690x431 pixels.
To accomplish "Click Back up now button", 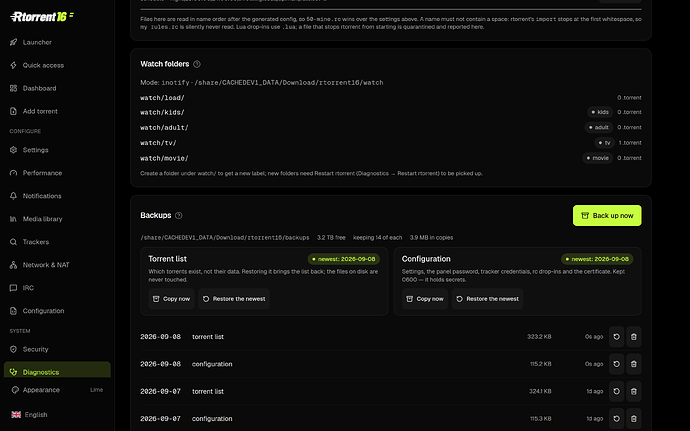I will (607, 215).
